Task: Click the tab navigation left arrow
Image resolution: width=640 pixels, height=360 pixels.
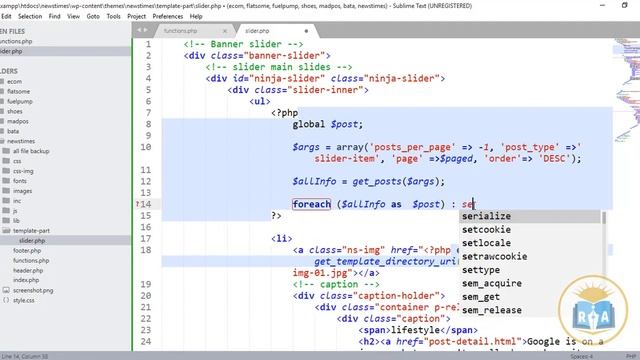Action: pyautogui.click(x=139, y=30)
